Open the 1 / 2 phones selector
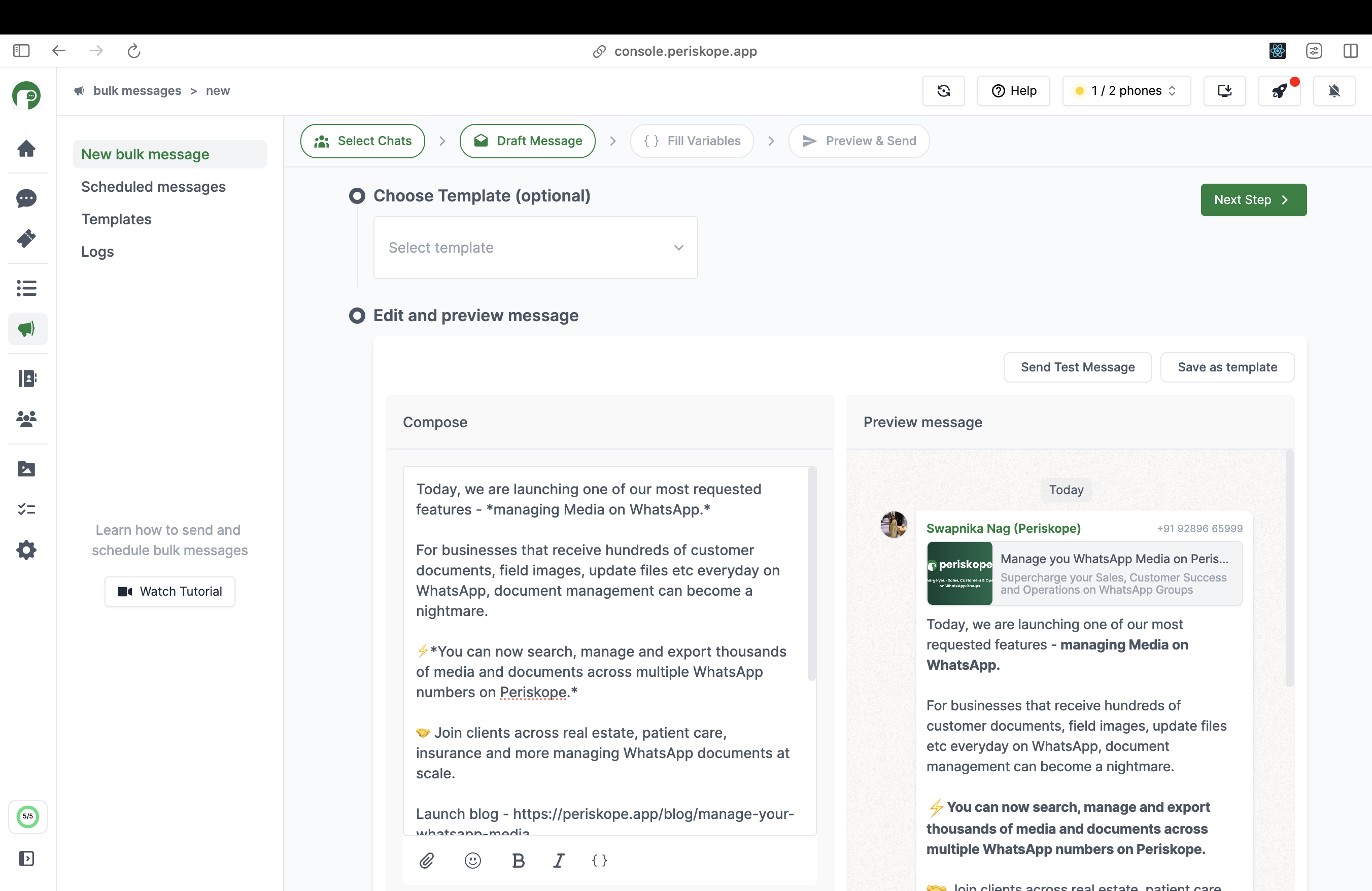Viewport: 1372px width, 891px height. [1126, 90]
